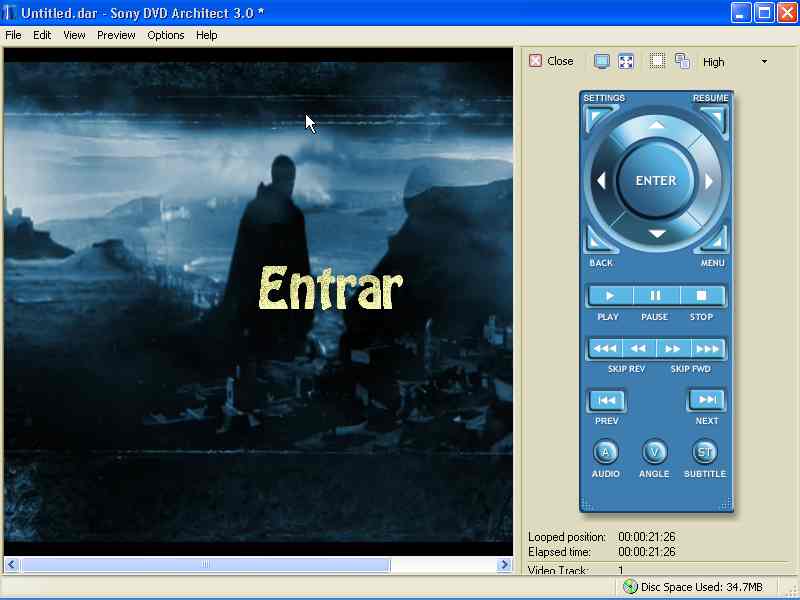This screenshot has height=600, width=800.
Task: Open the Edit menu
Action: point(42,35)
